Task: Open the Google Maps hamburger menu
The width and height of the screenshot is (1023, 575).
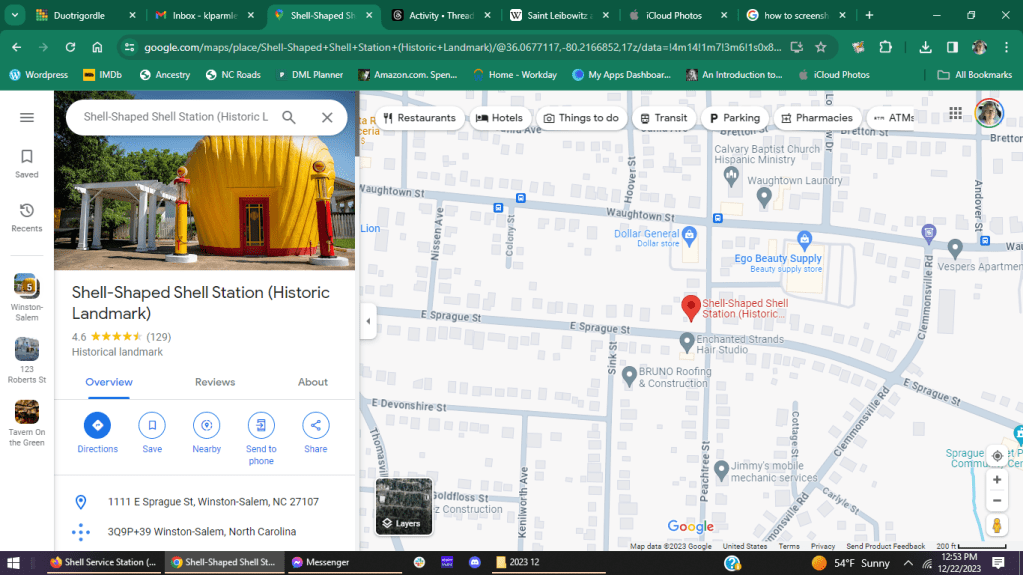Action: click(27, 117)
